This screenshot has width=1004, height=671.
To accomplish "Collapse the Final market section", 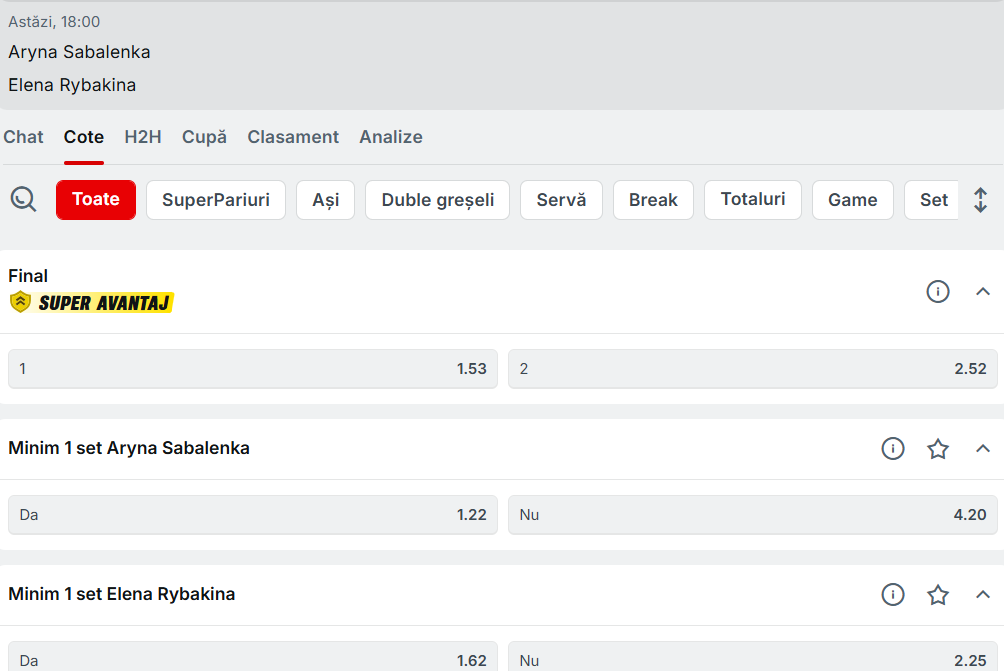I will pos(982,292).
